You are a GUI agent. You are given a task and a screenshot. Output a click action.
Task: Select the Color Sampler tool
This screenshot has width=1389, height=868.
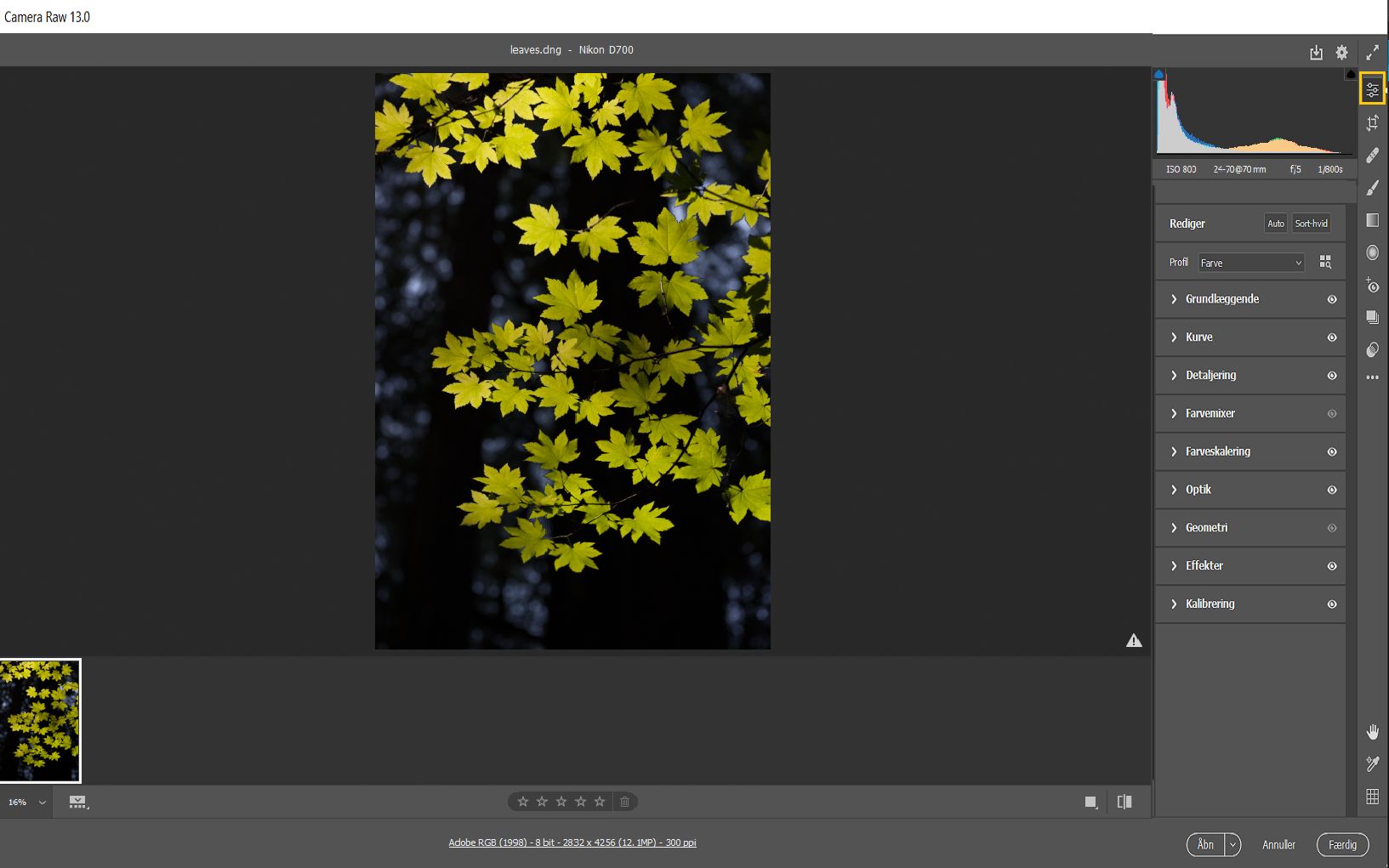[x=1372, y=764]
